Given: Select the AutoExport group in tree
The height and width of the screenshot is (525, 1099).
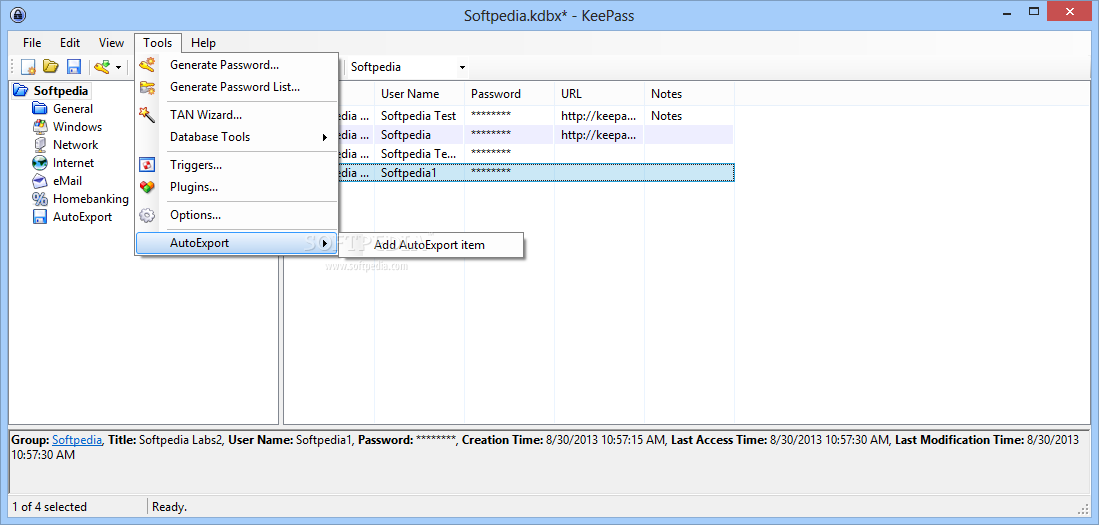Looking at the screenshot, I should point(83,217).
